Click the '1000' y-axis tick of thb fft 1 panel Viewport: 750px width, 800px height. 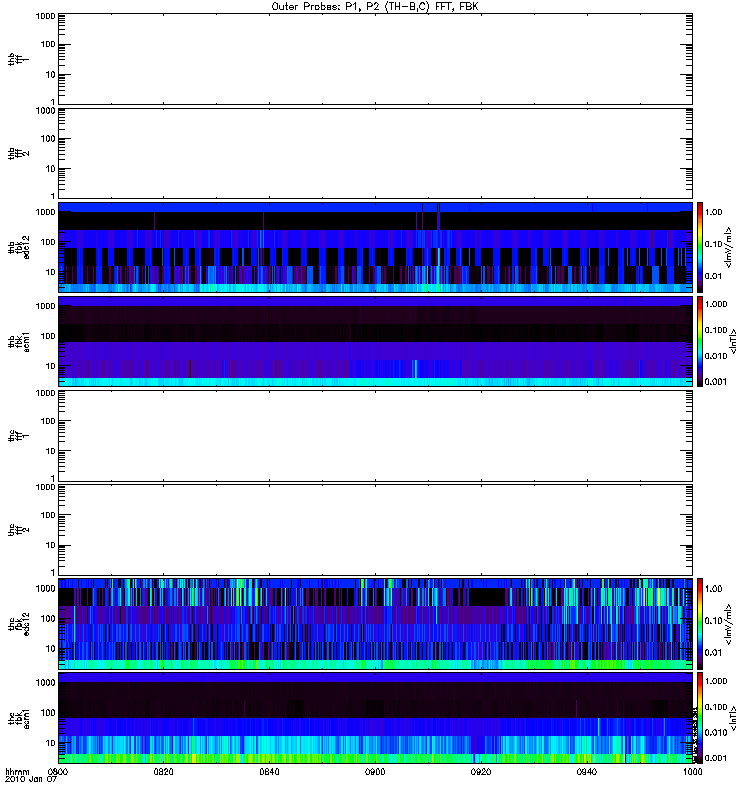(x=45, y=16)
